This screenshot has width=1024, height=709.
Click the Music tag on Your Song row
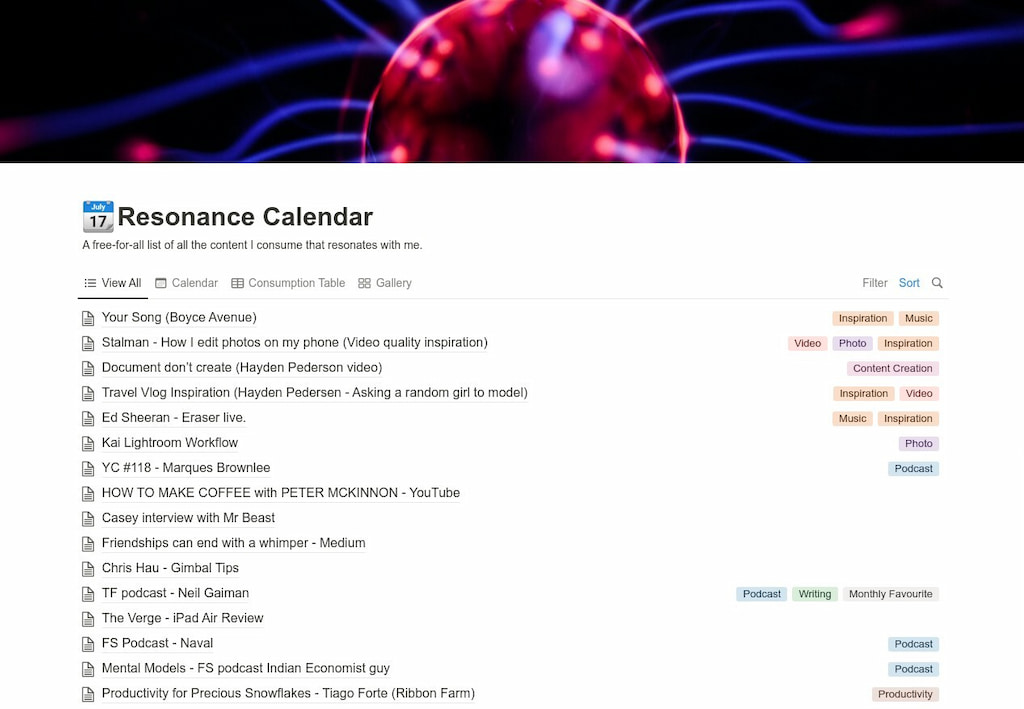point(917,318)
